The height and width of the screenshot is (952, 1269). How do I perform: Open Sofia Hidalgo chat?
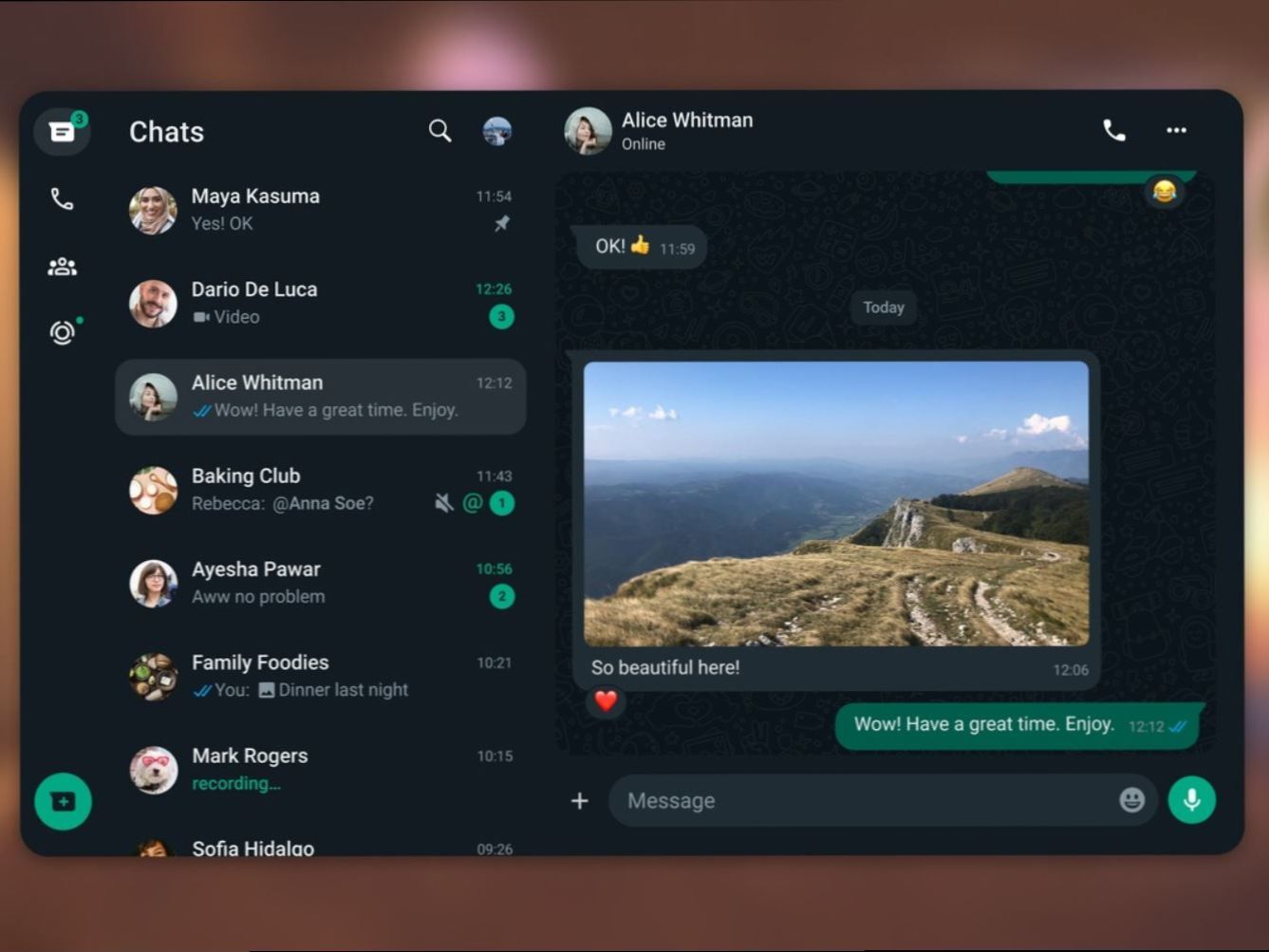point(321,846)
